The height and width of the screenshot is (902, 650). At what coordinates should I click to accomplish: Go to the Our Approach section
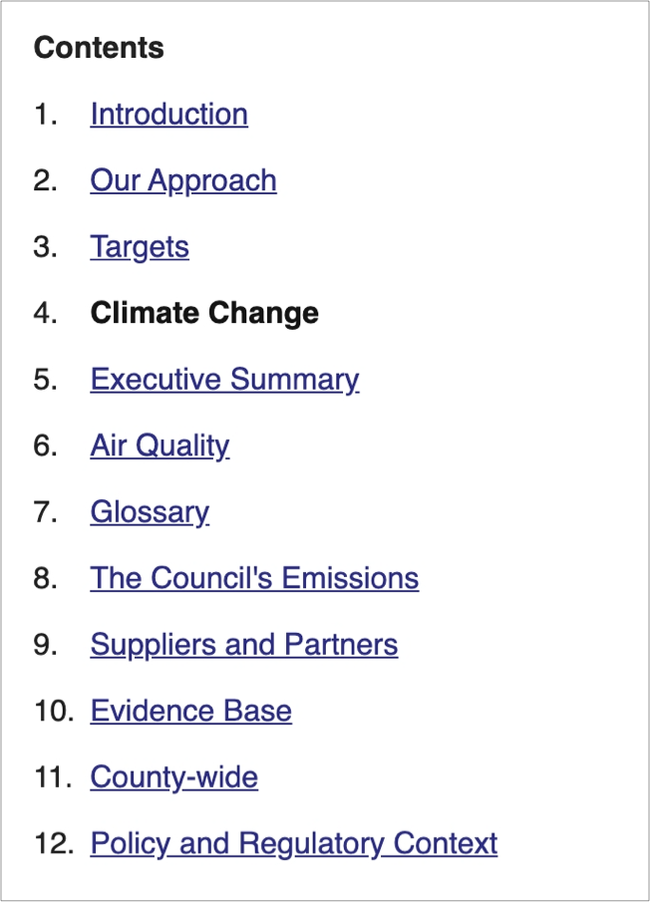tap(183, 181)
